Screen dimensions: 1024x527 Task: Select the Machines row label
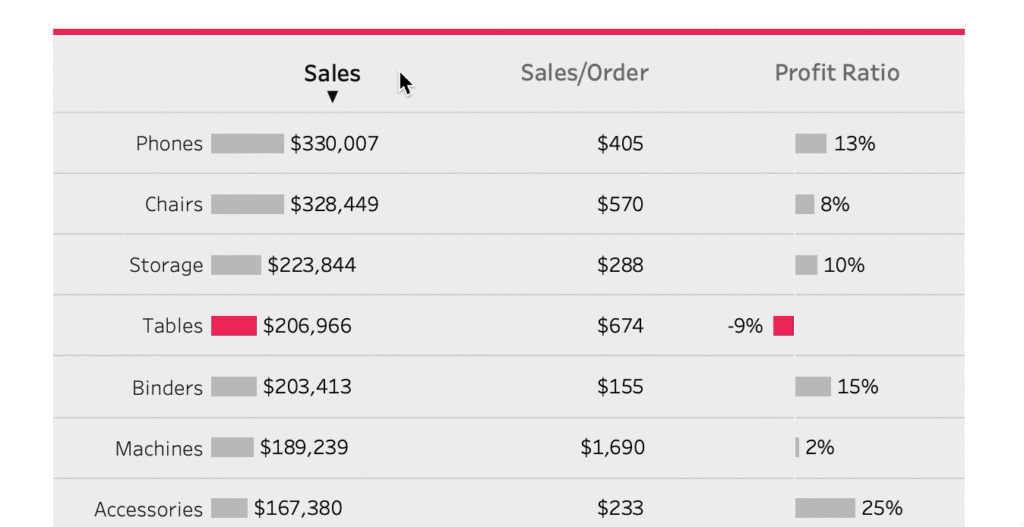pyautogui.click(x=158, y=449)
